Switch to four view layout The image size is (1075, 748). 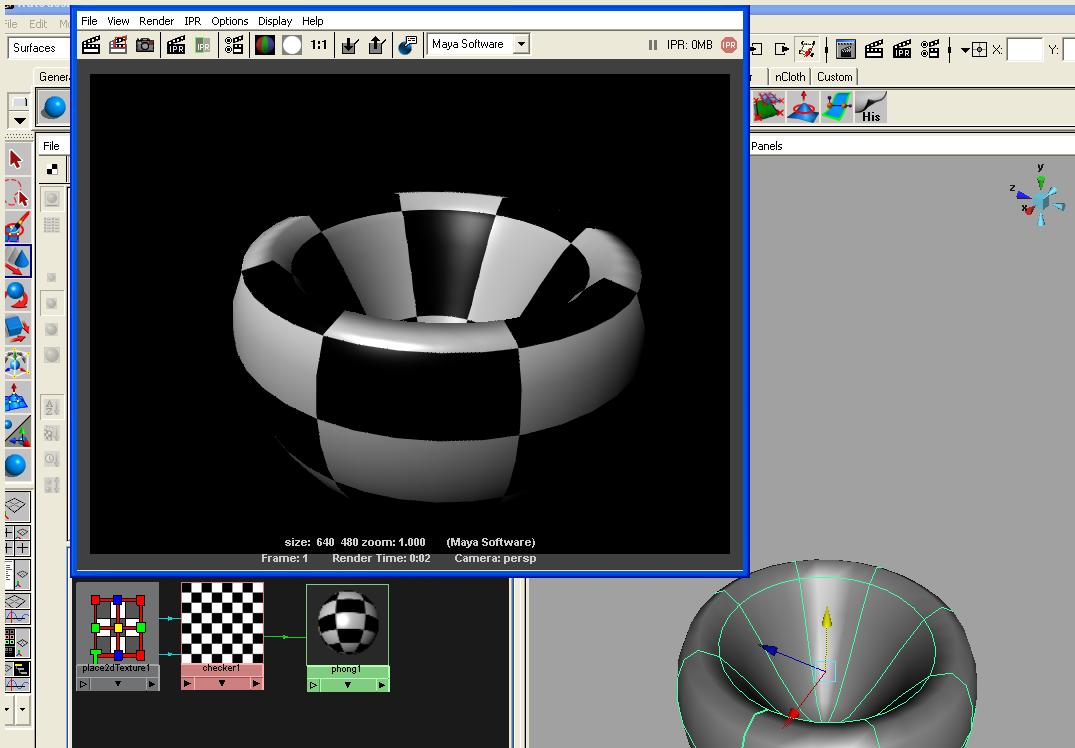click(16, 540)
